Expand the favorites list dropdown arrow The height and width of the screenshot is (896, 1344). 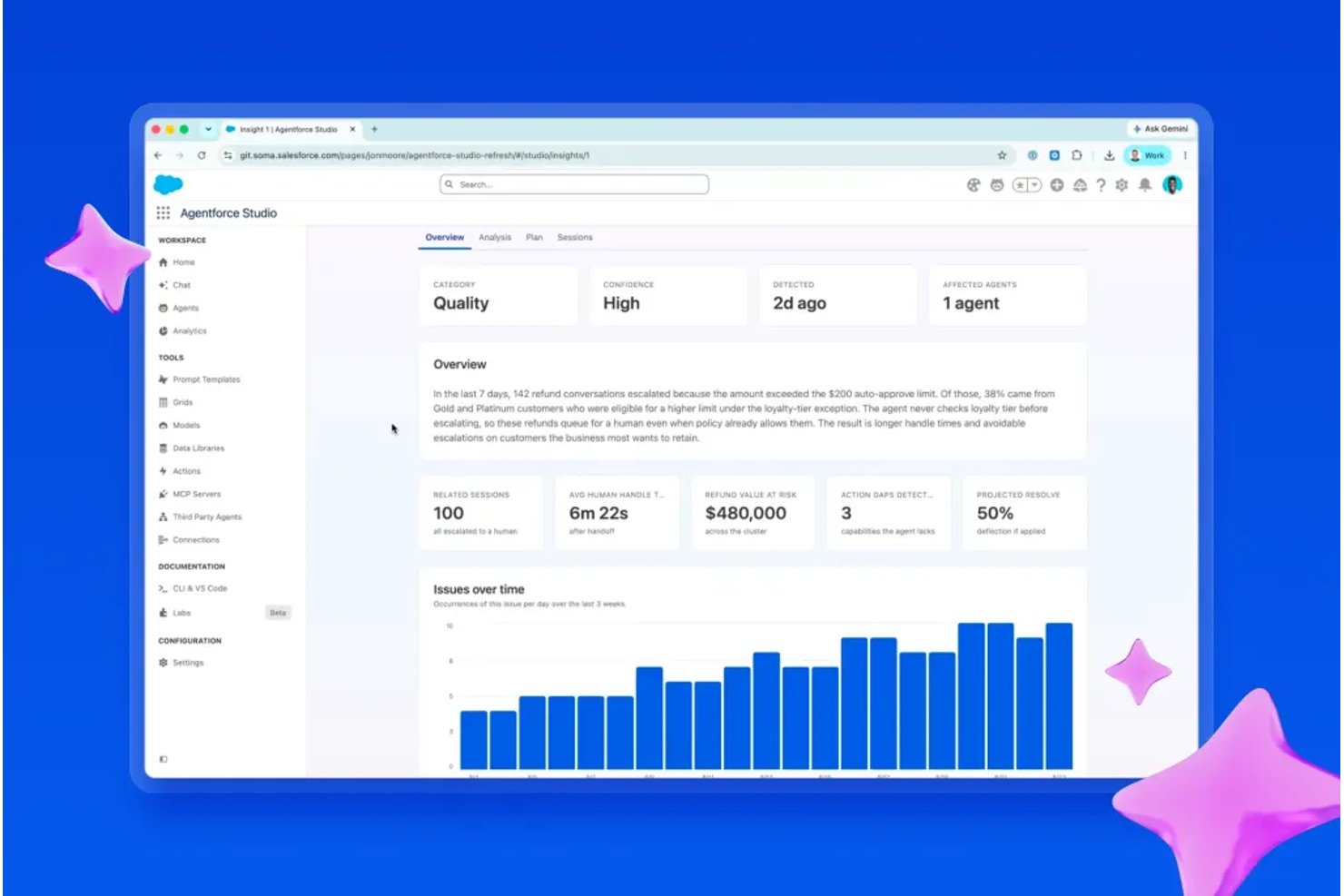(1034, 185)
